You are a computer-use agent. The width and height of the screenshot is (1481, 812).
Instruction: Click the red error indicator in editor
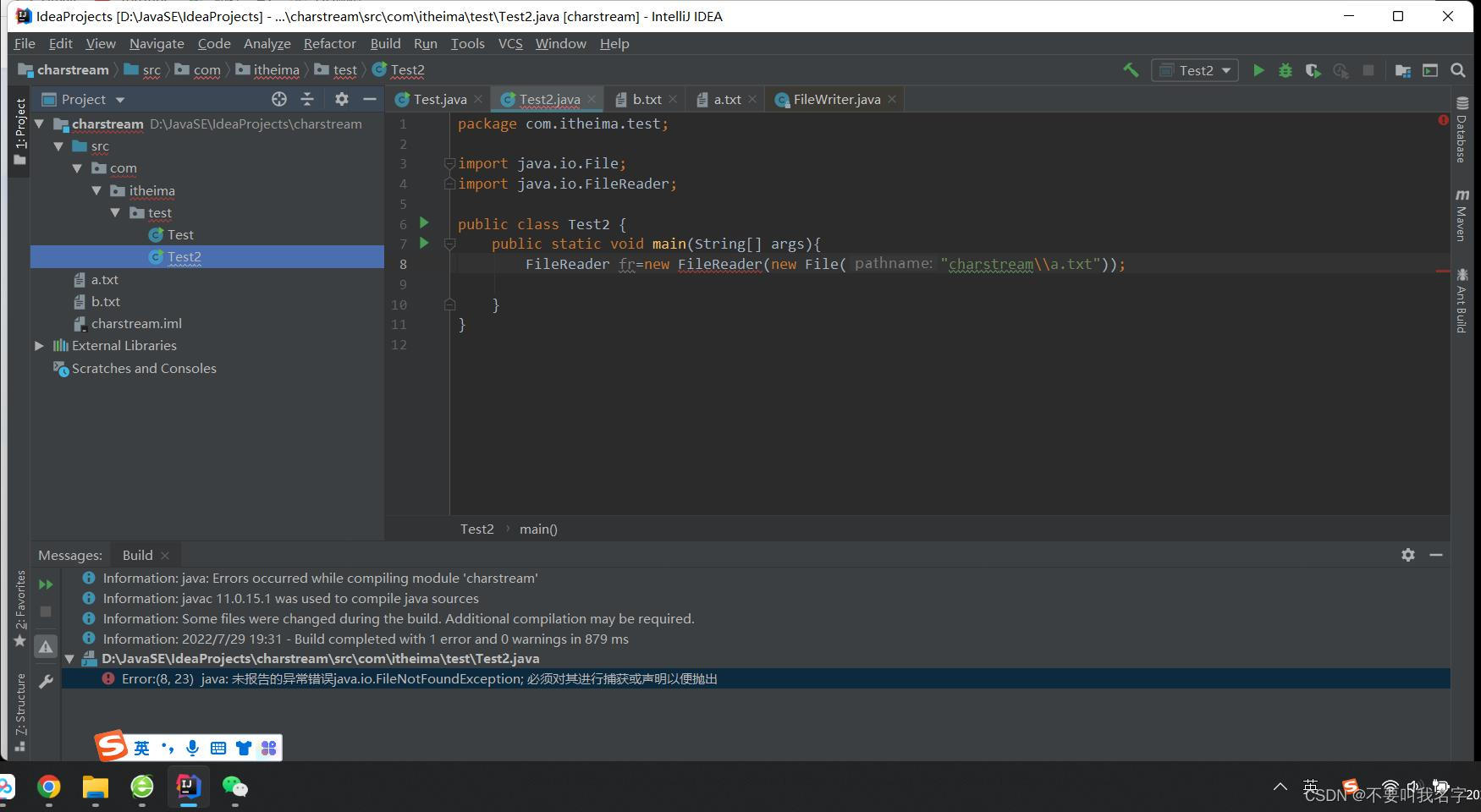click(1443, 120)
